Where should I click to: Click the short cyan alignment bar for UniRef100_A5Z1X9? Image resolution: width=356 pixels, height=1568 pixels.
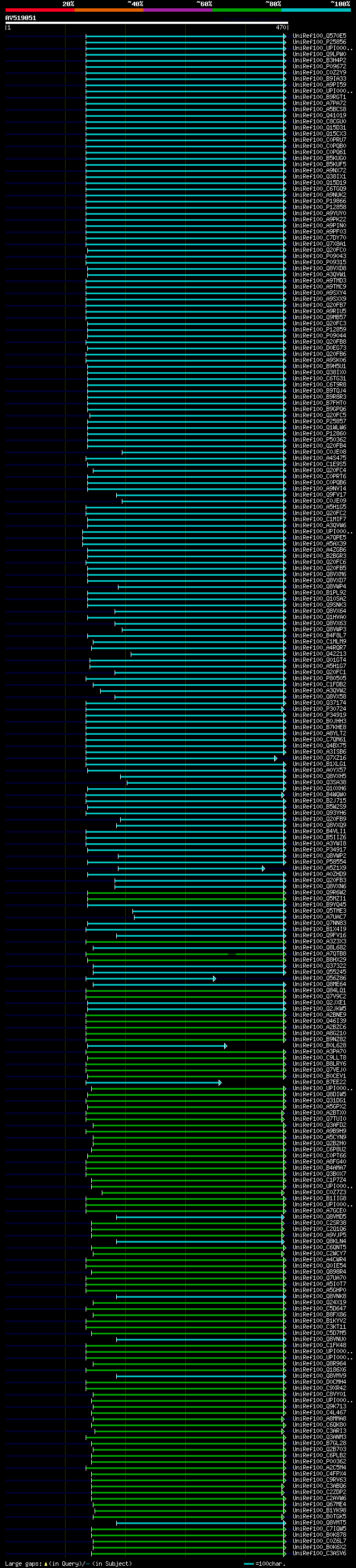click(192, 869)
